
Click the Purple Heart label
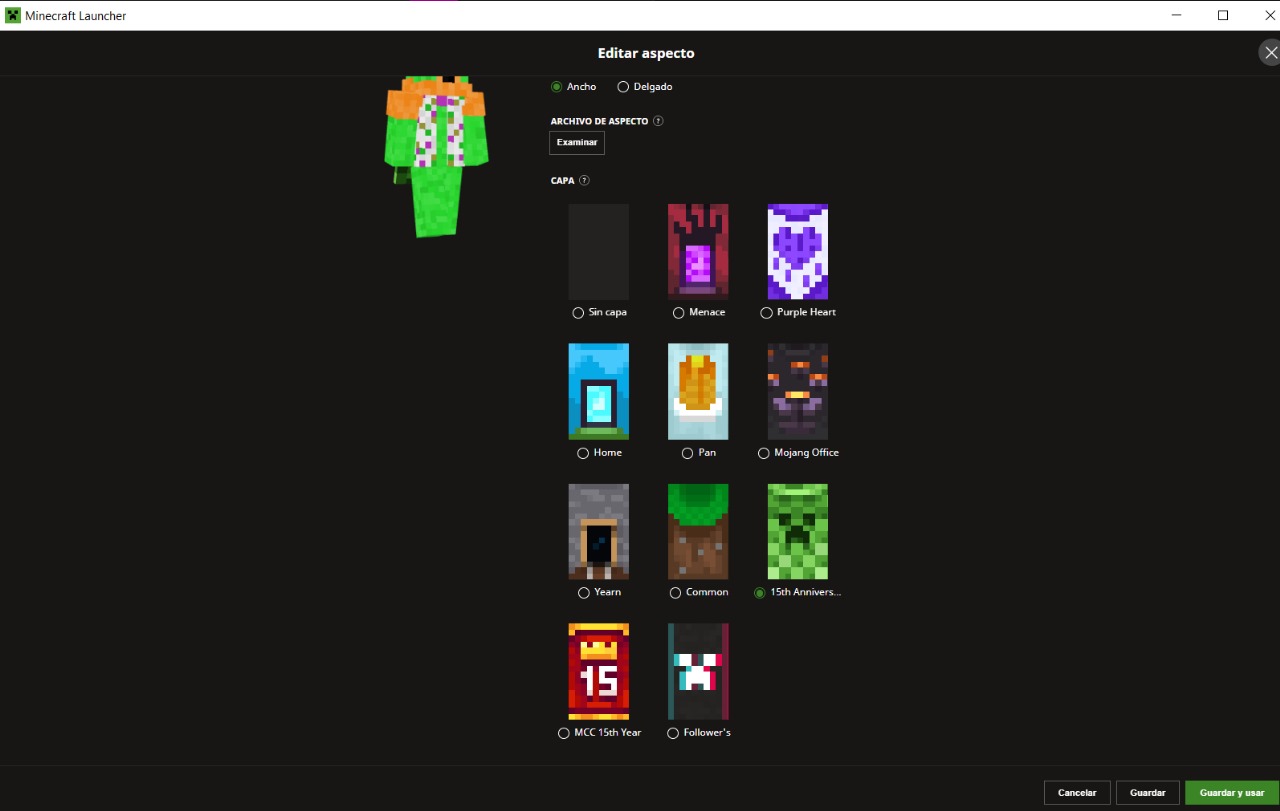coord(806,313)
